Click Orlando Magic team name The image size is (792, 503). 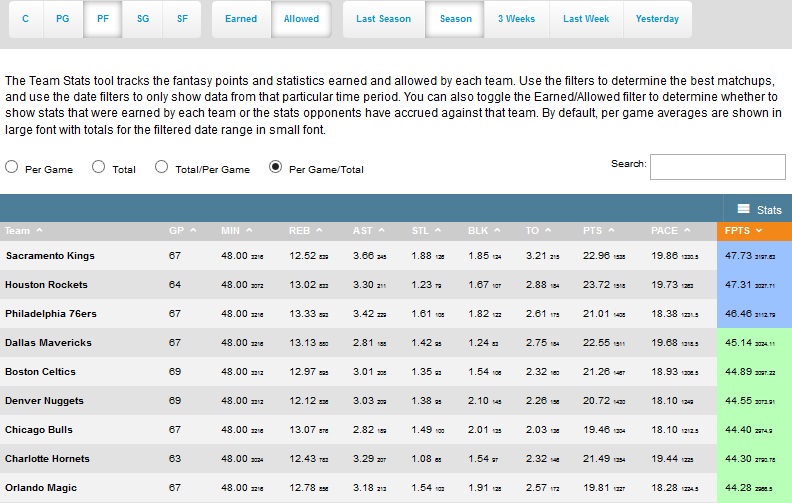pos(41,488)
